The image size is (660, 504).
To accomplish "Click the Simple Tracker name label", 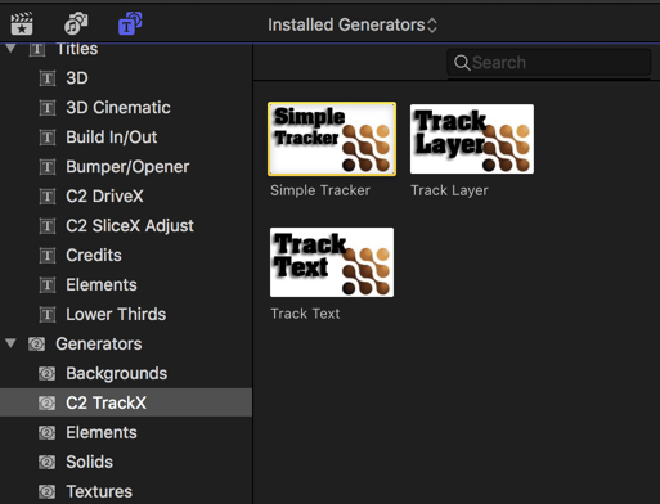I will click(x=320, y=190).
